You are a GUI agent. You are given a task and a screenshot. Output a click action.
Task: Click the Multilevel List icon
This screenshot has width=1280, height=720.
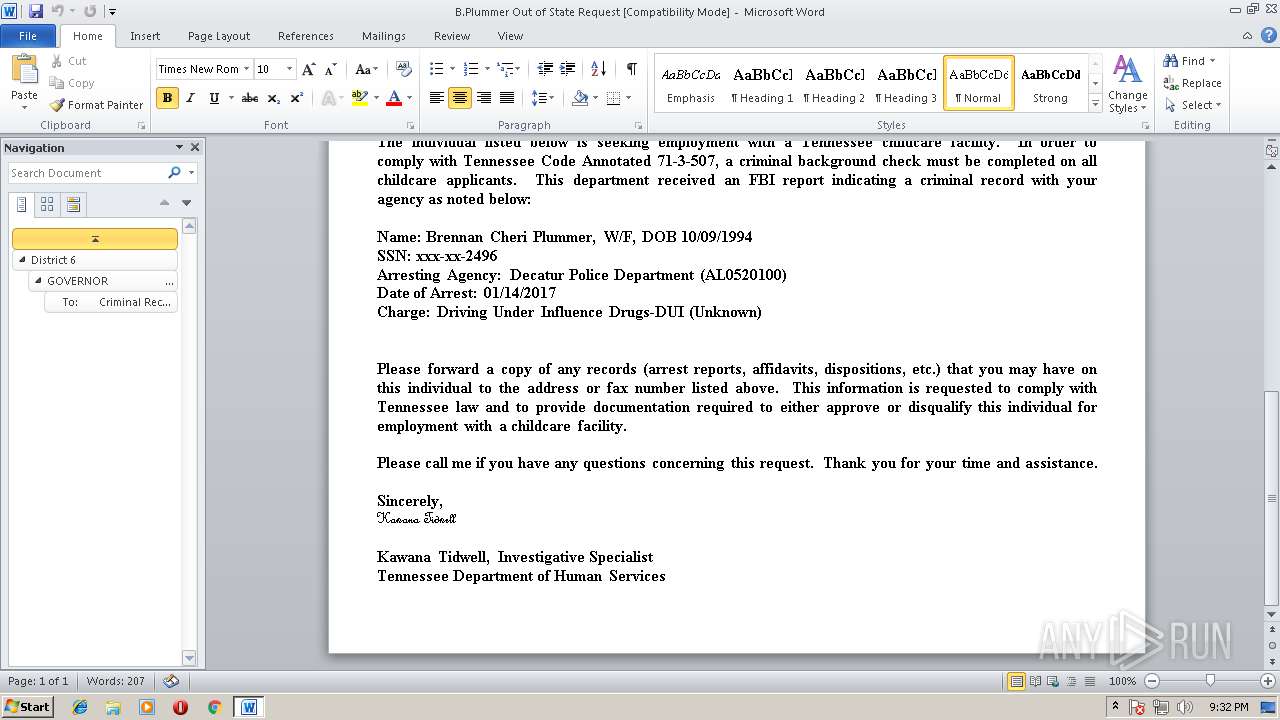tap(507, 69)
